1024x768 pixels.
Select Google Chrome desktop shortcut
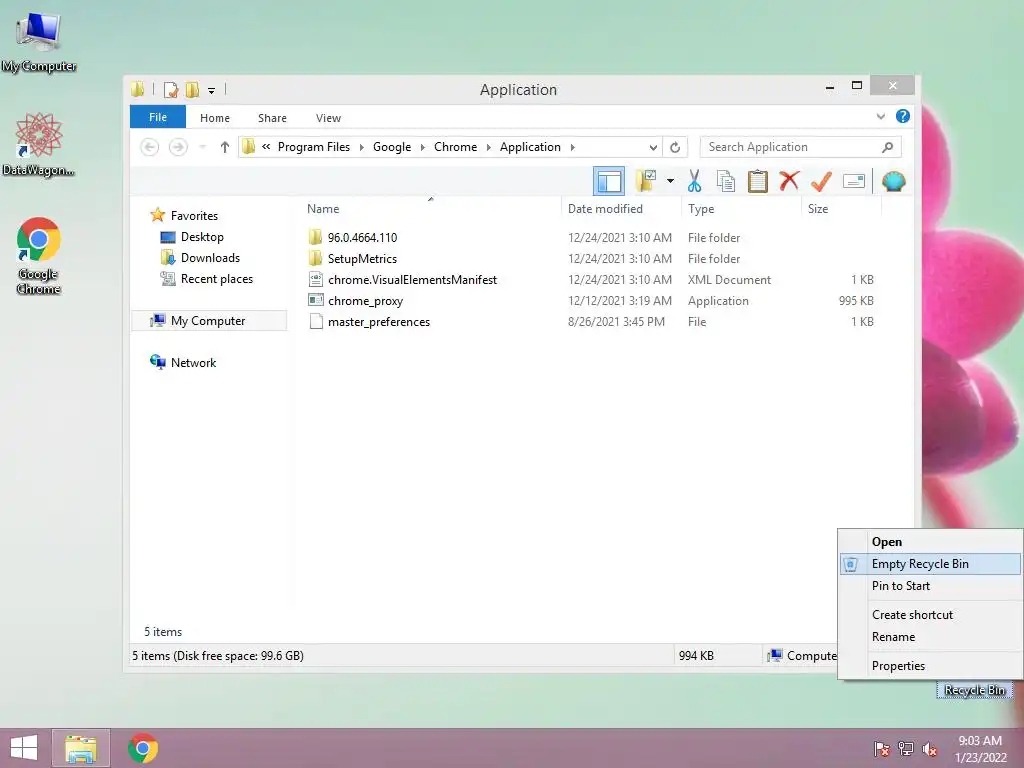point(39,255)
